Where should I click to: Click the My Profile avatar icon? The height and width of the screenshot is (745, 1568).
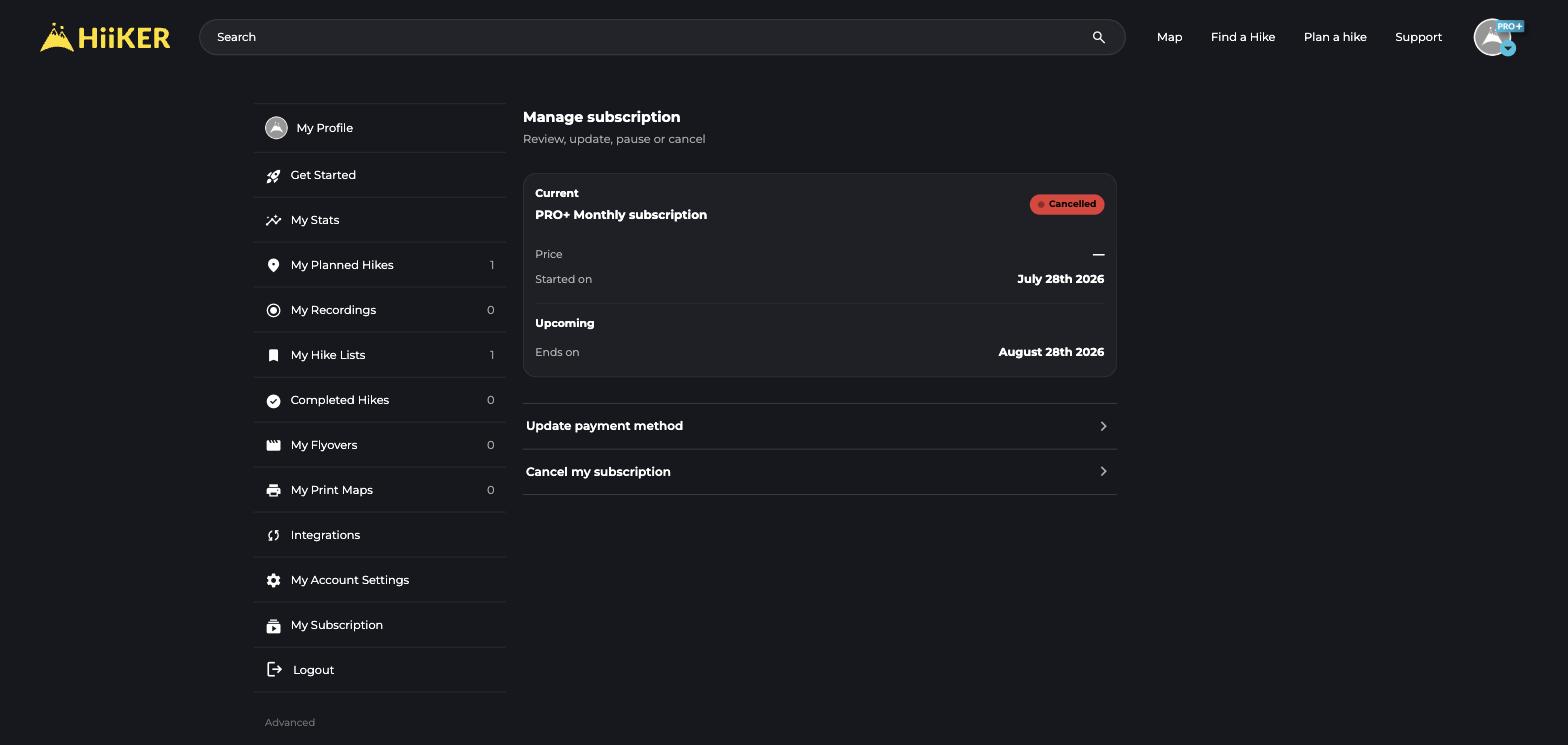[x=276, y=128]
